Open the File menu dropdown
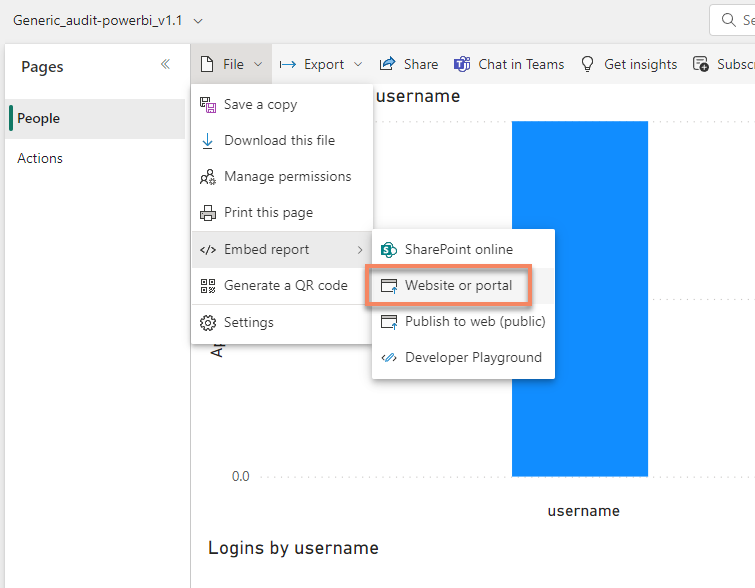The width and height of the screenshot is (755, 588). (232, 64)
